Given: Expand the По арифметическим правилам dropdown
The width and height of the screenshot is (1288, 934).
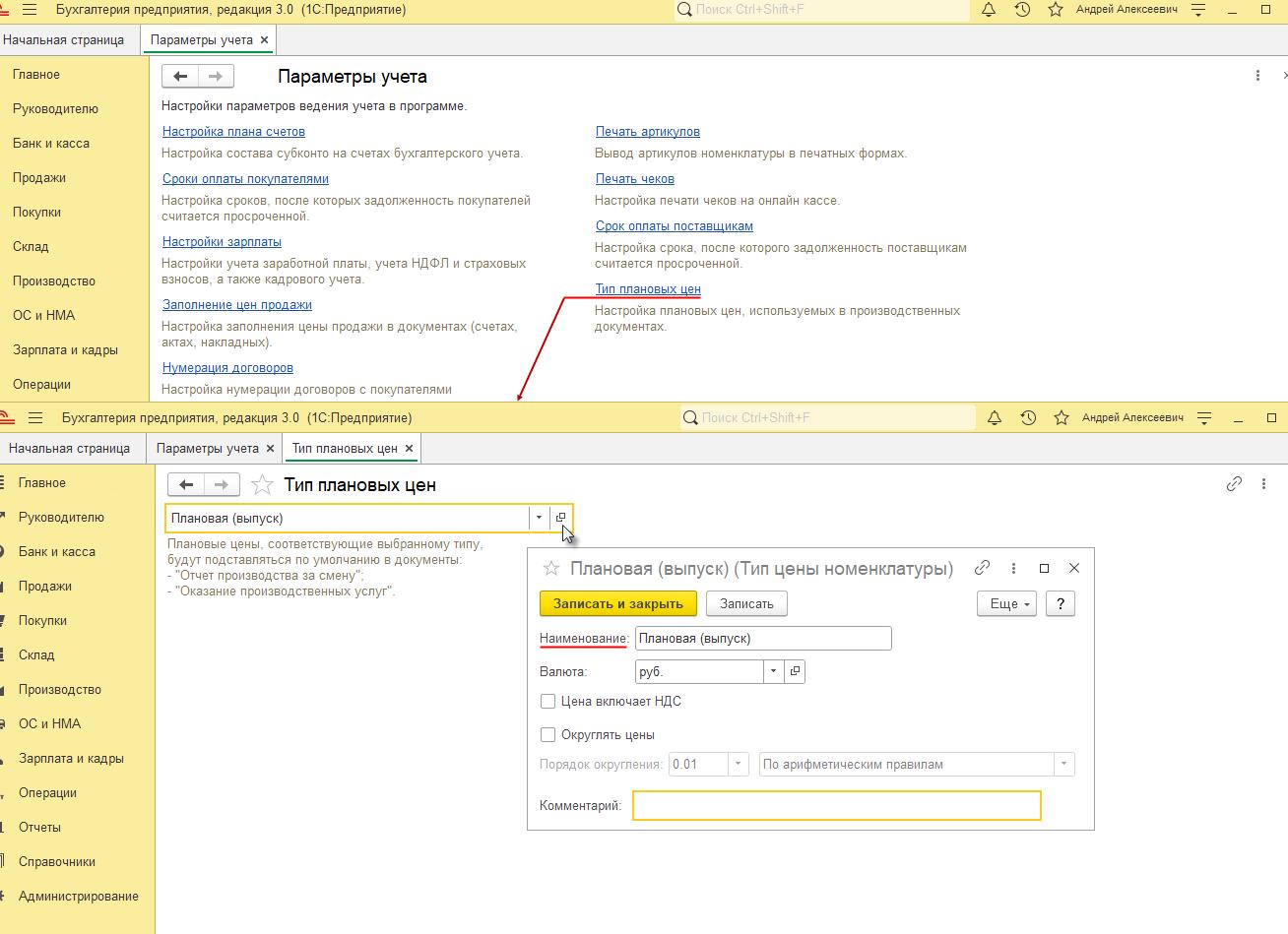Looking at the screenshot, I should click(x=1063, y=765).
